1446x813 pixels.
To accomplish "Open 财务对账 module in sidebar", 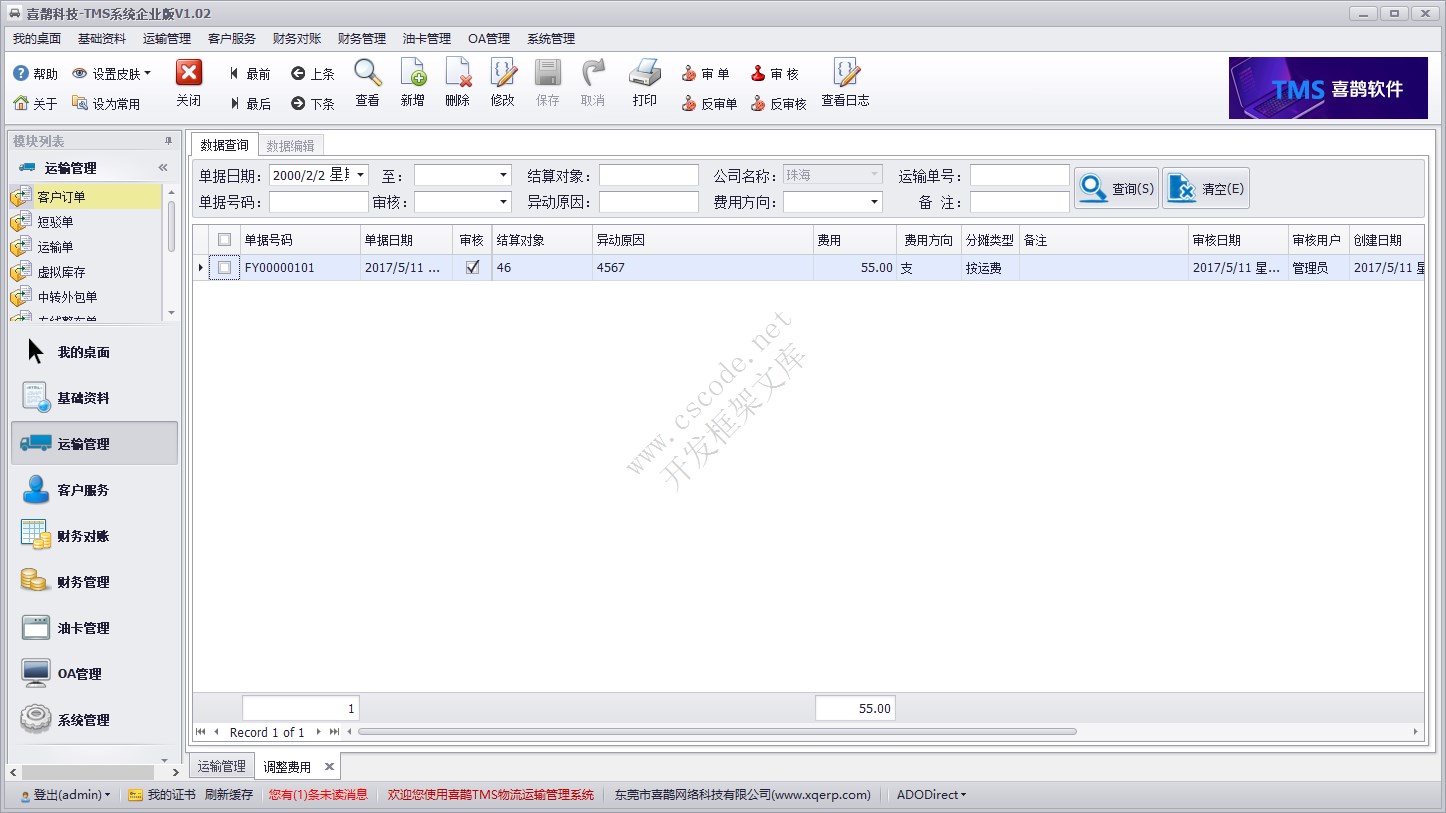I will [x=92, y=536].
